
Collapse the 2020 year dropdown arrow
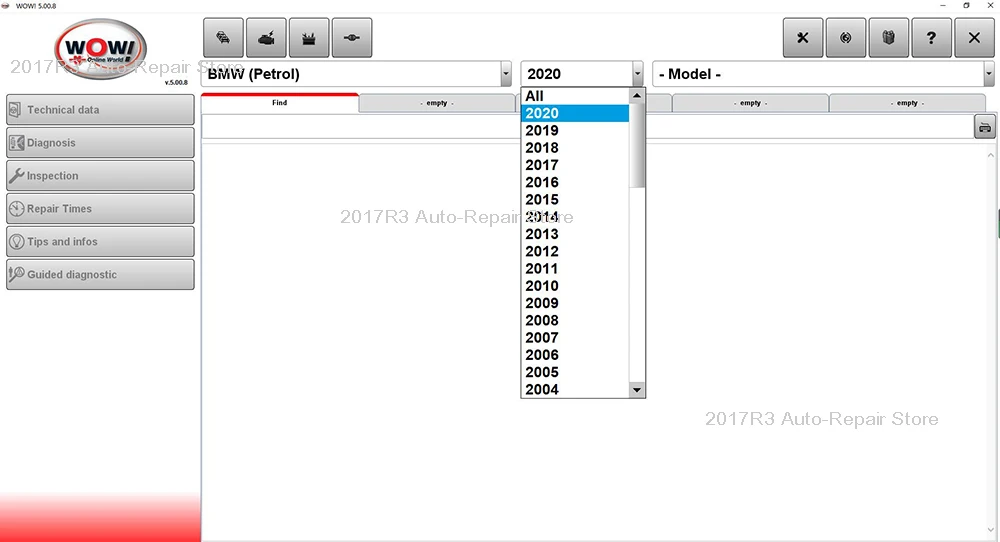[x=638, y=74]
